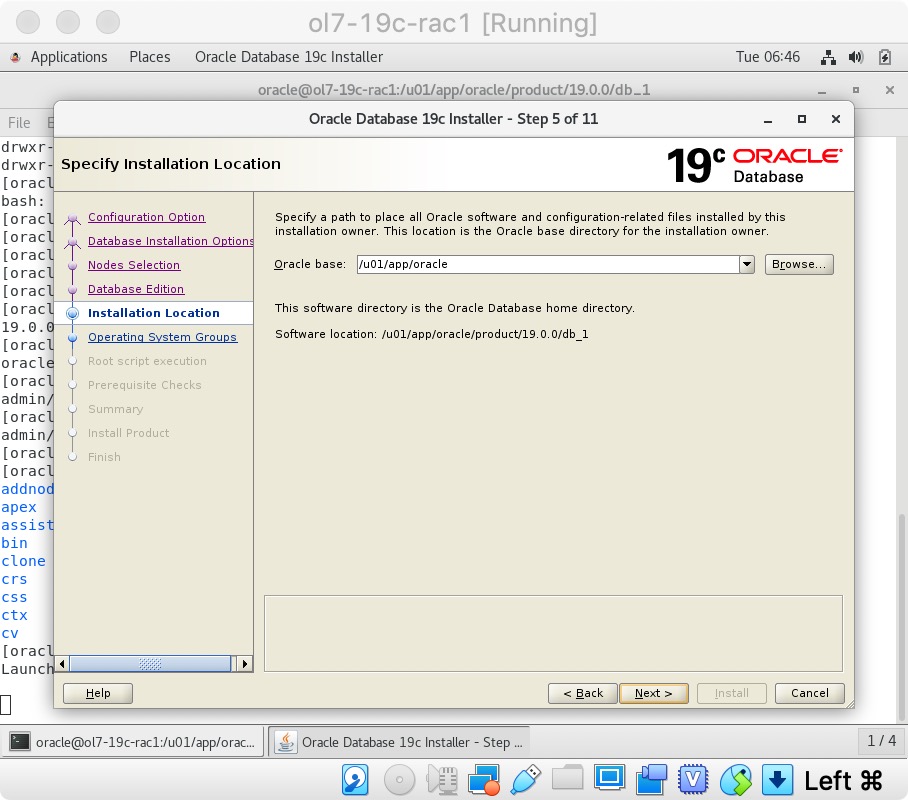The image size is (908, 800).
Task: Jump to the Database Edition step
Action: (x=136, y=289)
